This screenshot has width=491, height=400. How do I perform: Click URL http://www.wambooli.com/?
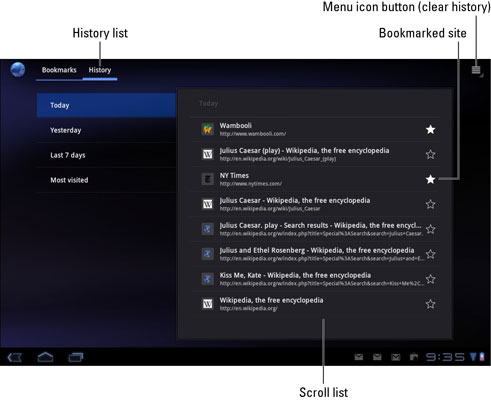[253, 134]
